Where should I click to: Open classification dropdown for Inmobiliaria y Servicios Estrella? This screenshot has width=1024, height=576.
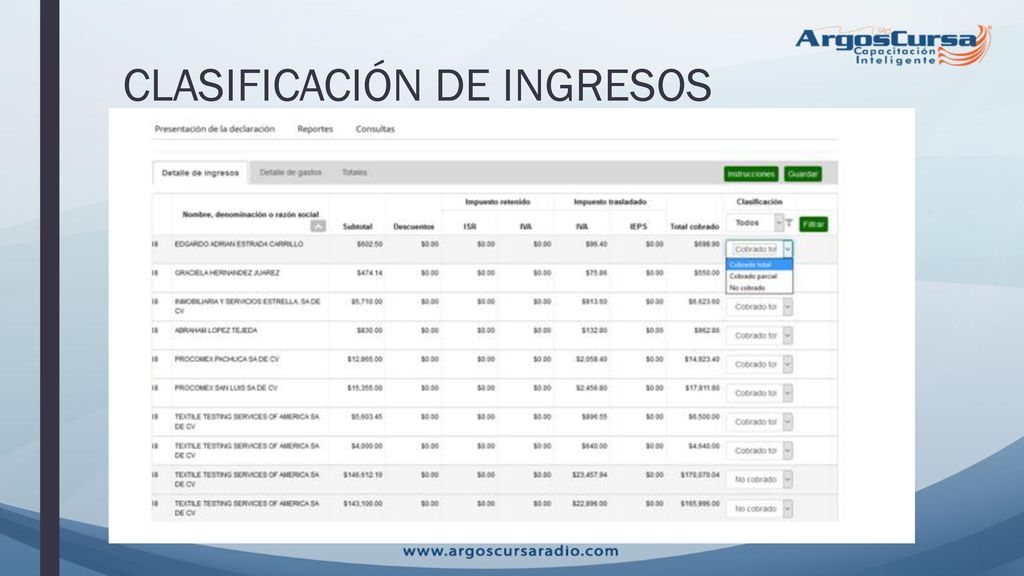coord(760,306)
